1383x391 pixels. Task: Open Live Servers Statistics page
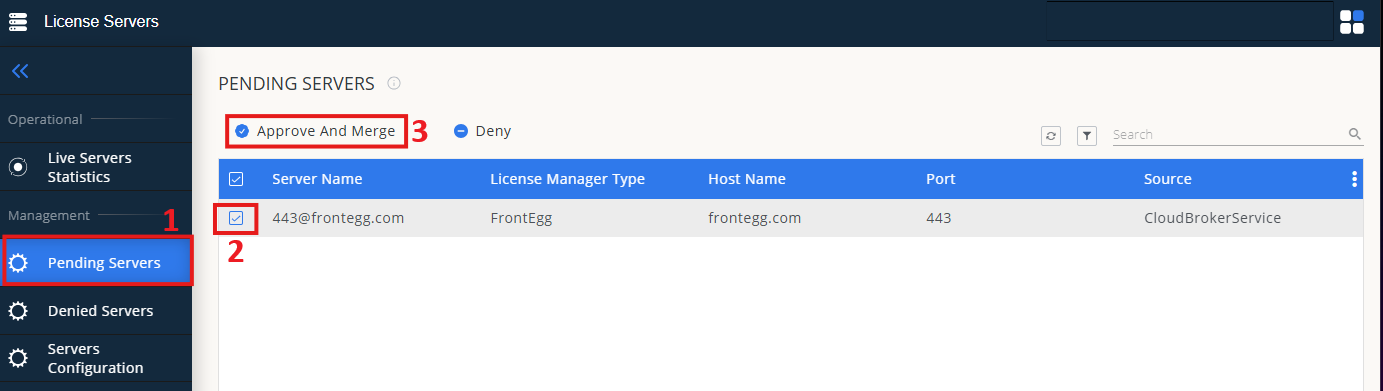[x=96, y=167]
